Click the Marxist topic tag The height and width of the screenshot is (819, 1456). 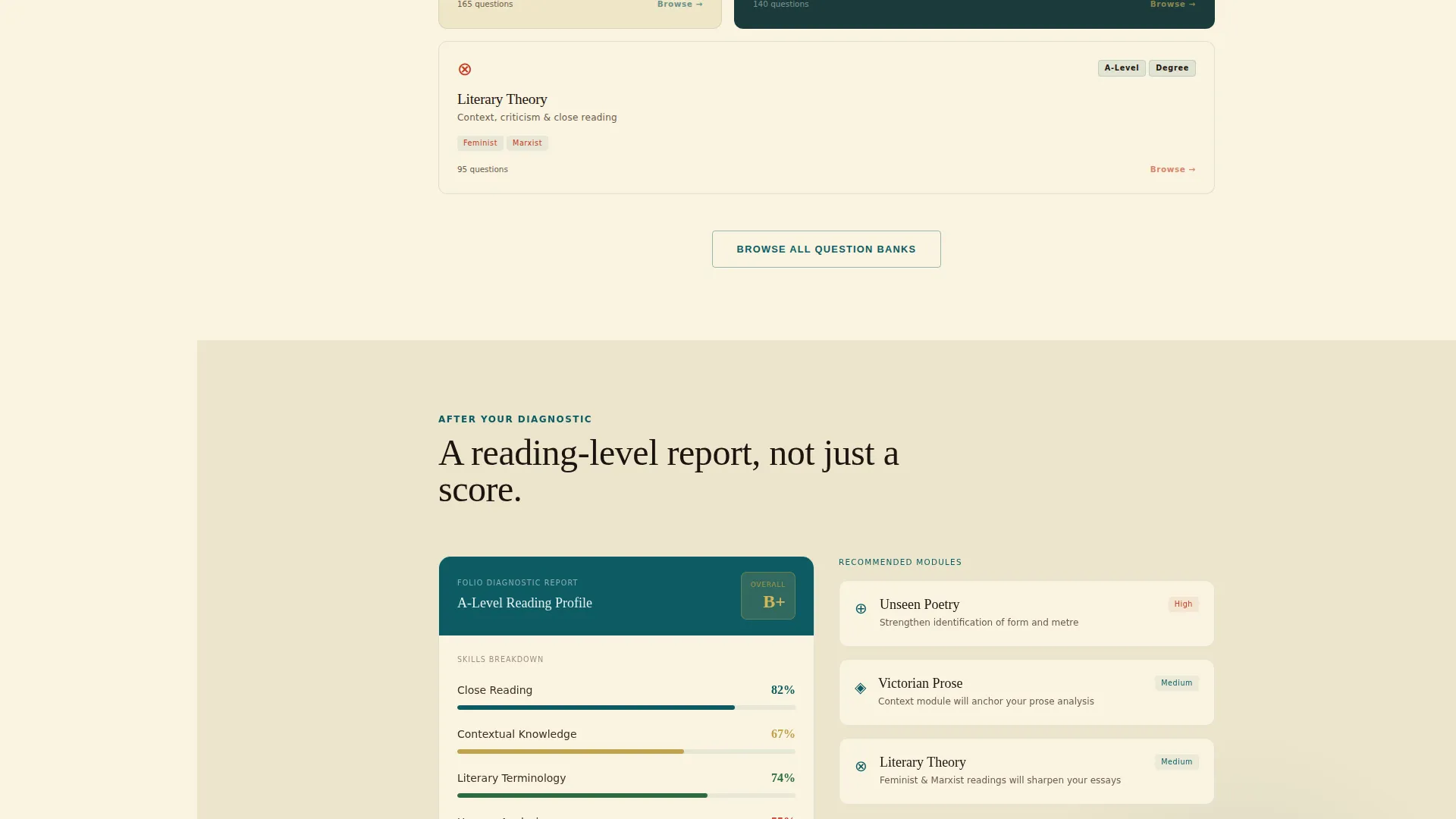click(x=527, y=143)
